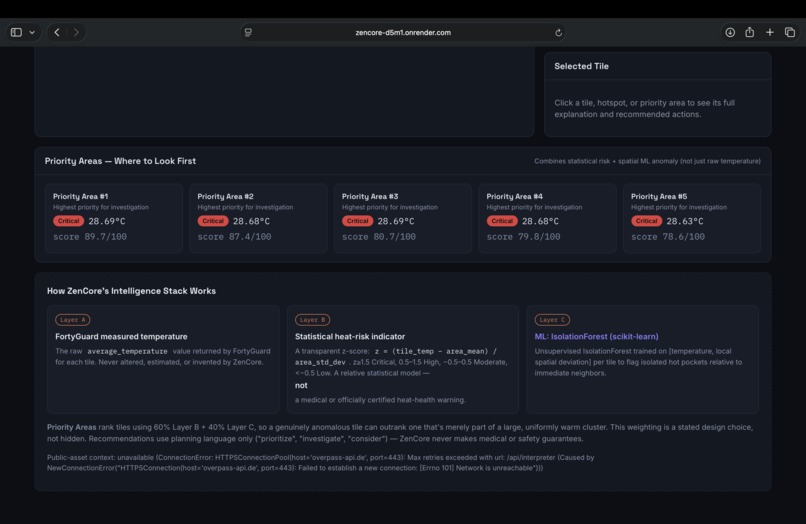Select the Priority Area #4 card
806x524 pixels.
547,218
